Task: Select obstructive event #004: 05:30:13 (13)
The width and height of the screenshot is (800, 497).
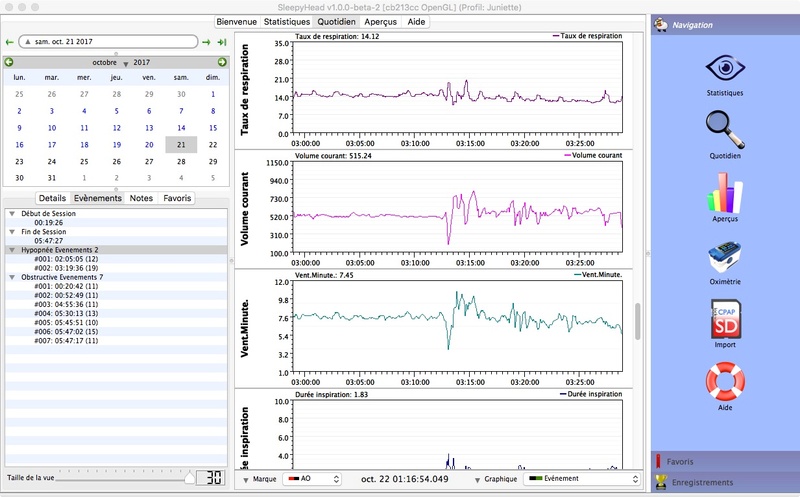Action: (66, 313)
